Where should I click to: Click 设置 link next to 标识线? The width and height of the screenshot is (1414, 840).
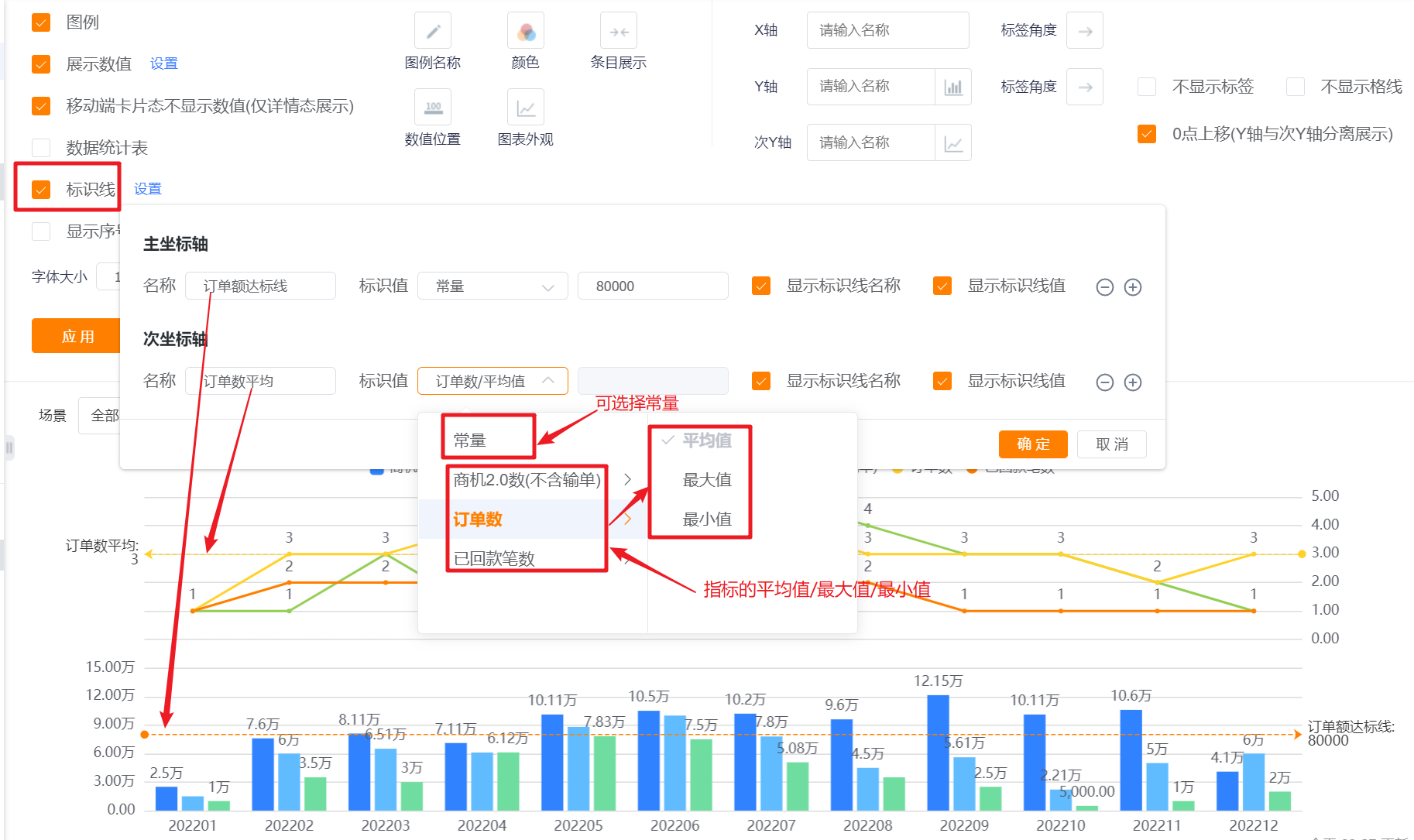tap(148, 189)
